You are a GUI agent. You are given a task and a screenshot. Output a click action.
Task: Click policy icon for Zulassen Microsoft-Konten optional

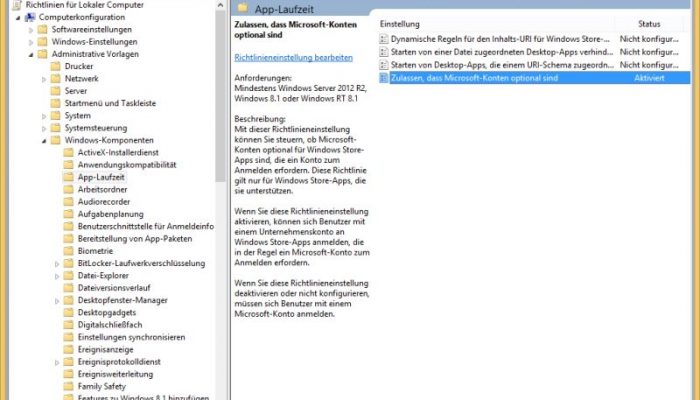point(383,78)
